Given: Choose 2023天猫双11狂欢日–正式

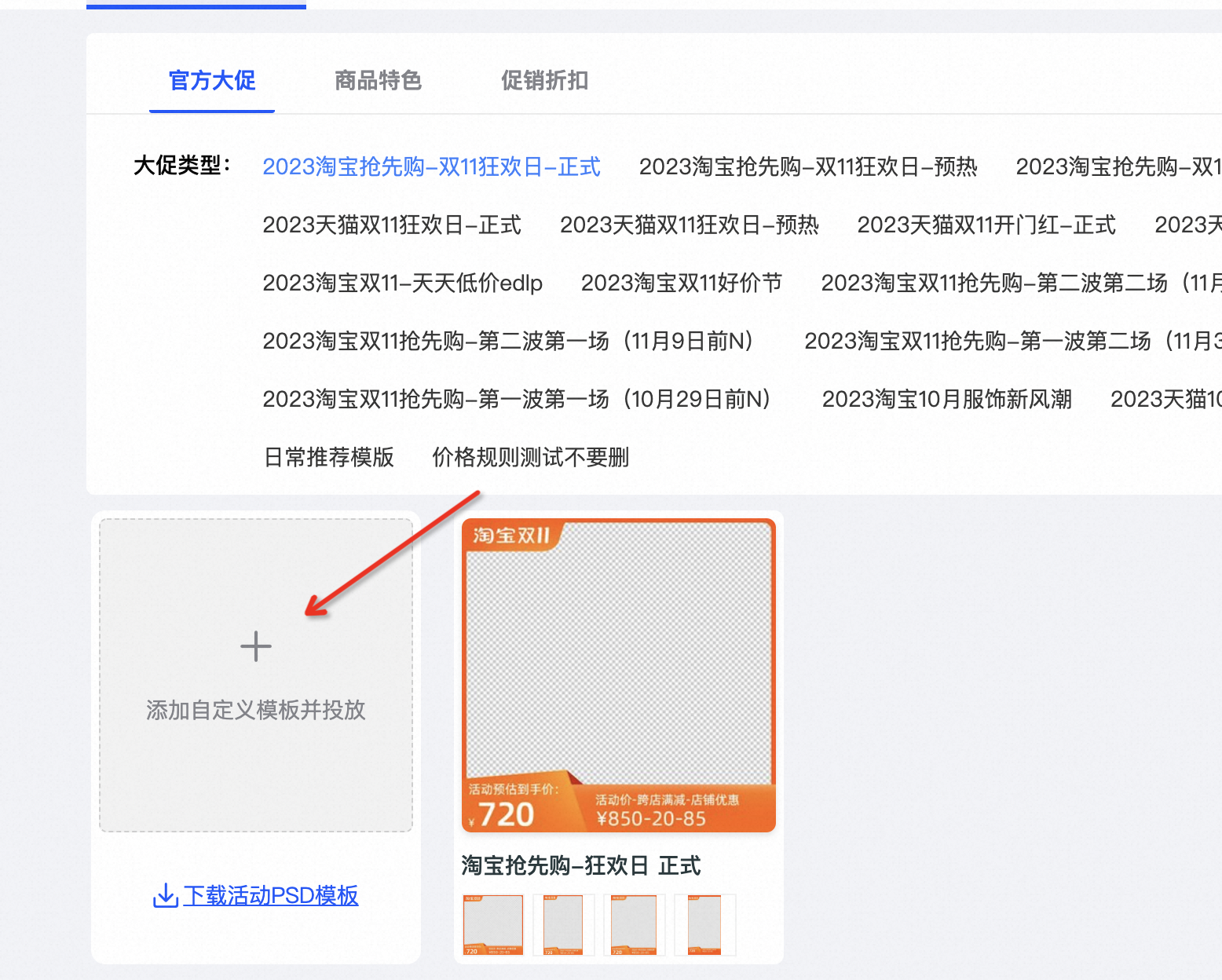Looking at the screenshot, I should coord(392,225).
